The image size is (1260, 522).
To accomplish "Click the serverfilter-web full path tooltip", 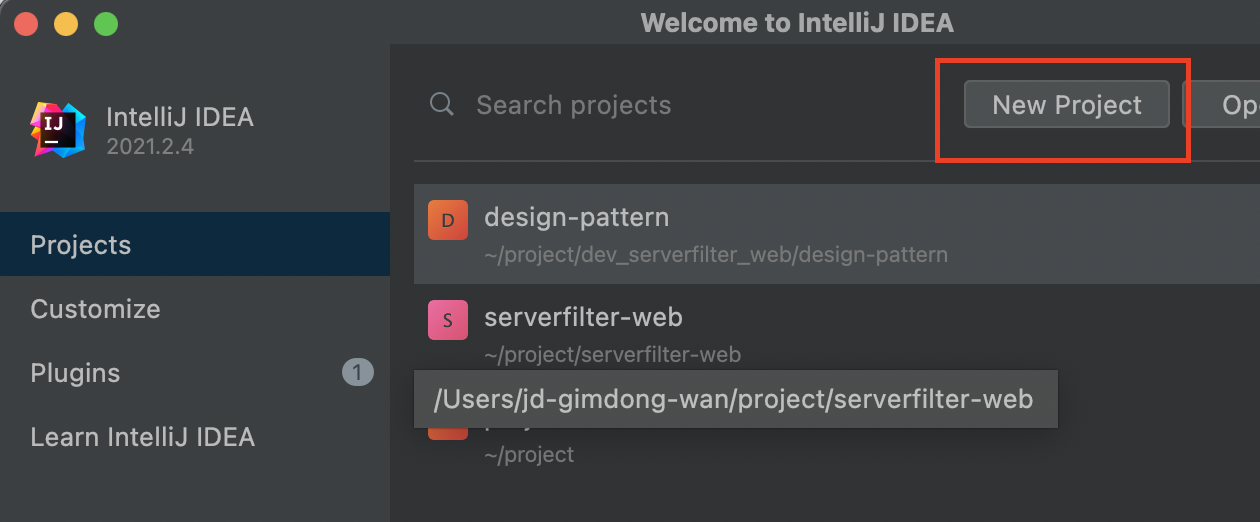I will [734, 400].
